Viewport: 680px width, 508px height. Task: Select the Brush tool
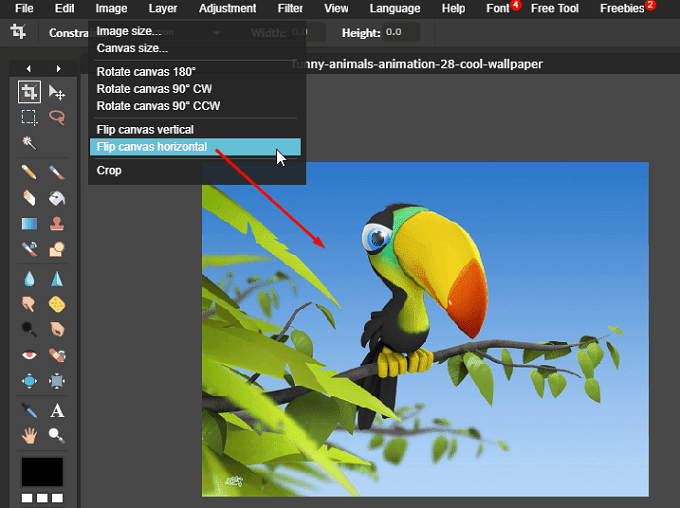click(57, 172)
